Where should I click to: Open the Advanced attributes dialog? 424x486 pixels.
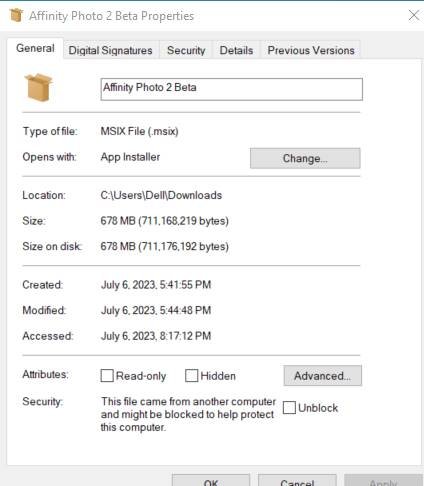point(322,376)
